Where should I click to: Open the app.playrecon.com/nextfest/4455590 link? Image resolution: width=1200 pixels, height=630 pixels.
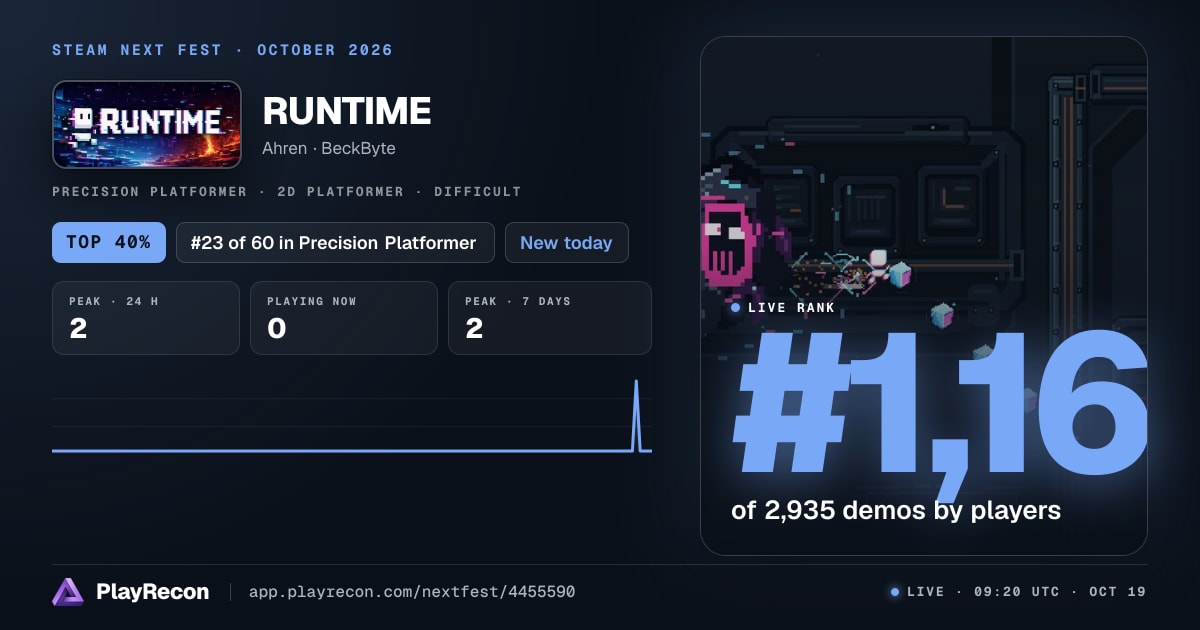pyautogui.click(x=412, y=592)
